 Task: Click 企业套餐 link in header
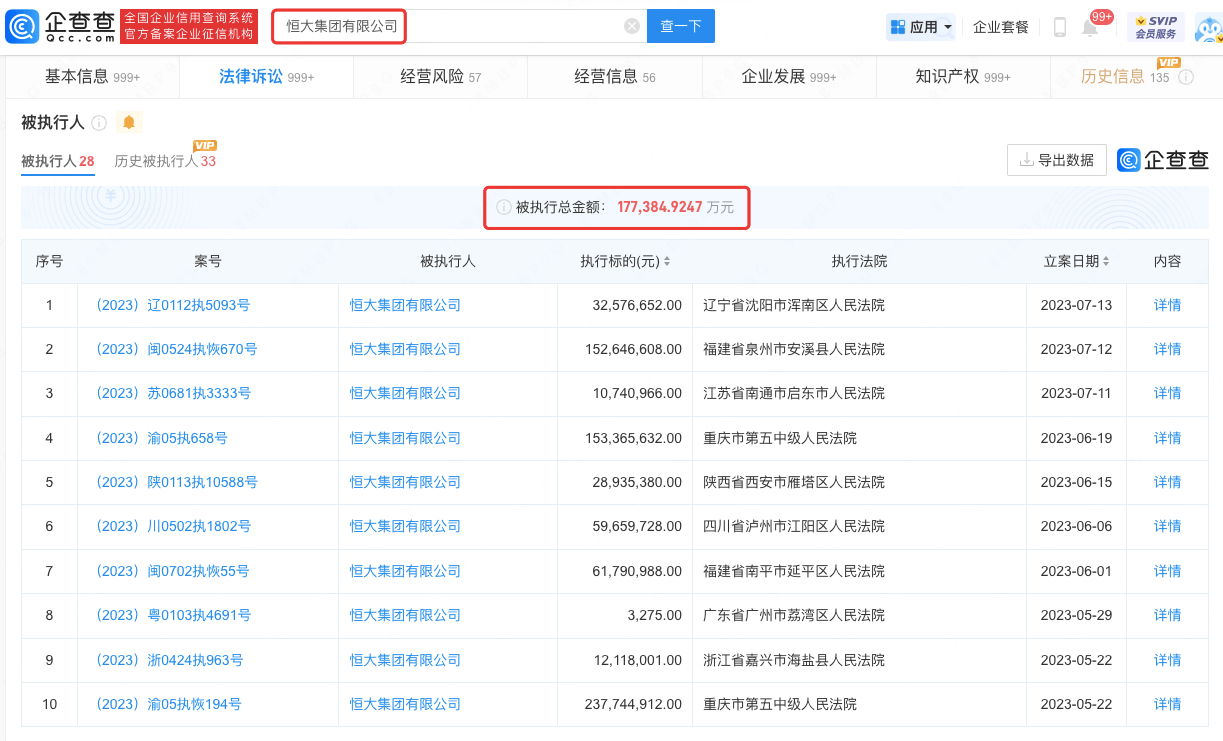pyautogui.click(x=1001, y=27)
